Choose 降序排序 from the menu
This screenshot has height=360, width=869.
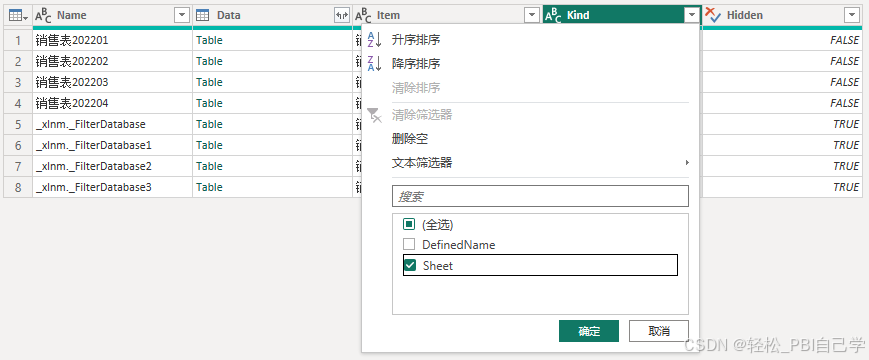[x=416, y=64]
